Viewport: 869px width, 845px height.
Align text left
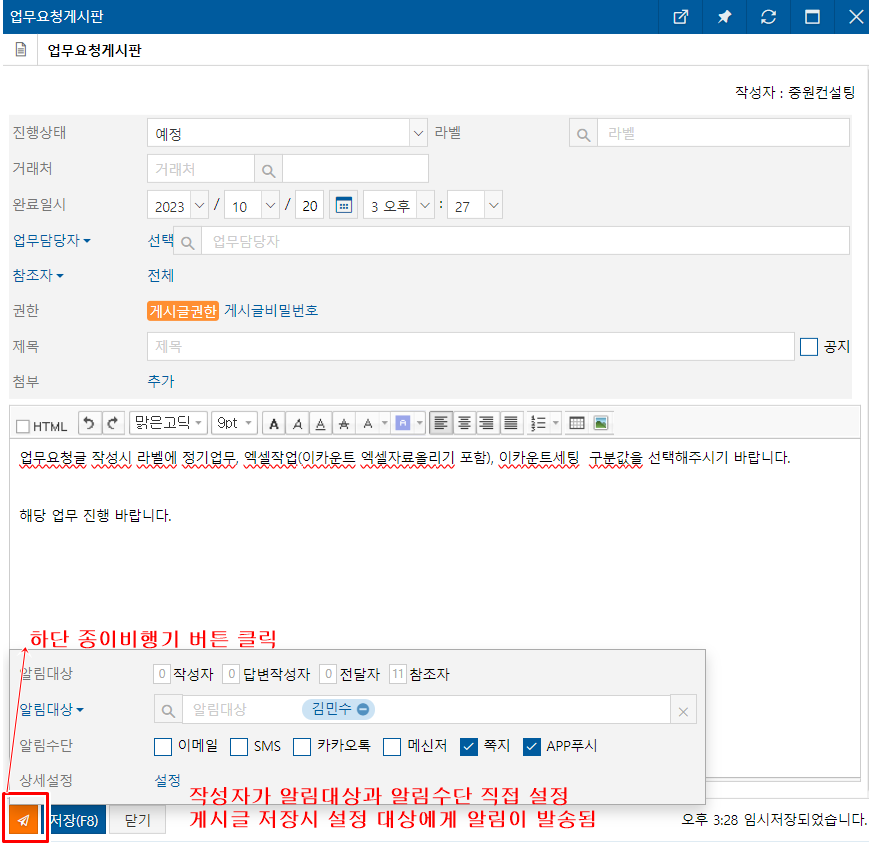(x=441, y=424)
